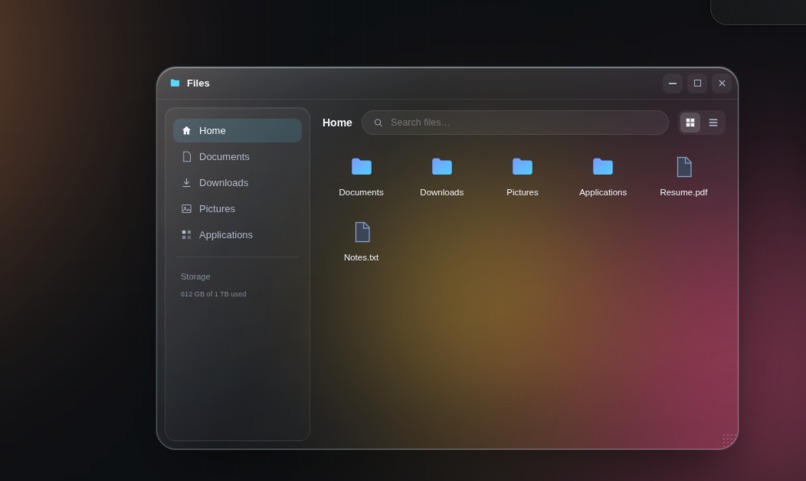Go to Pictures in the sidebar
Viewport: 806px width, 481px height.
pos(237,209)
